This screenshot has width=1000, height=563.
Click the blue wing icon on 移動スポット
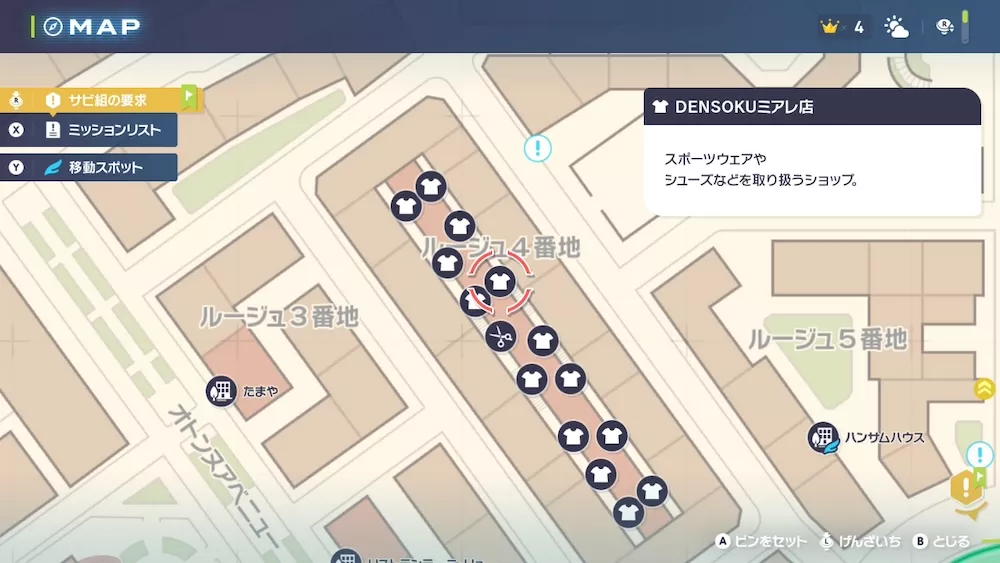(53, 167)
